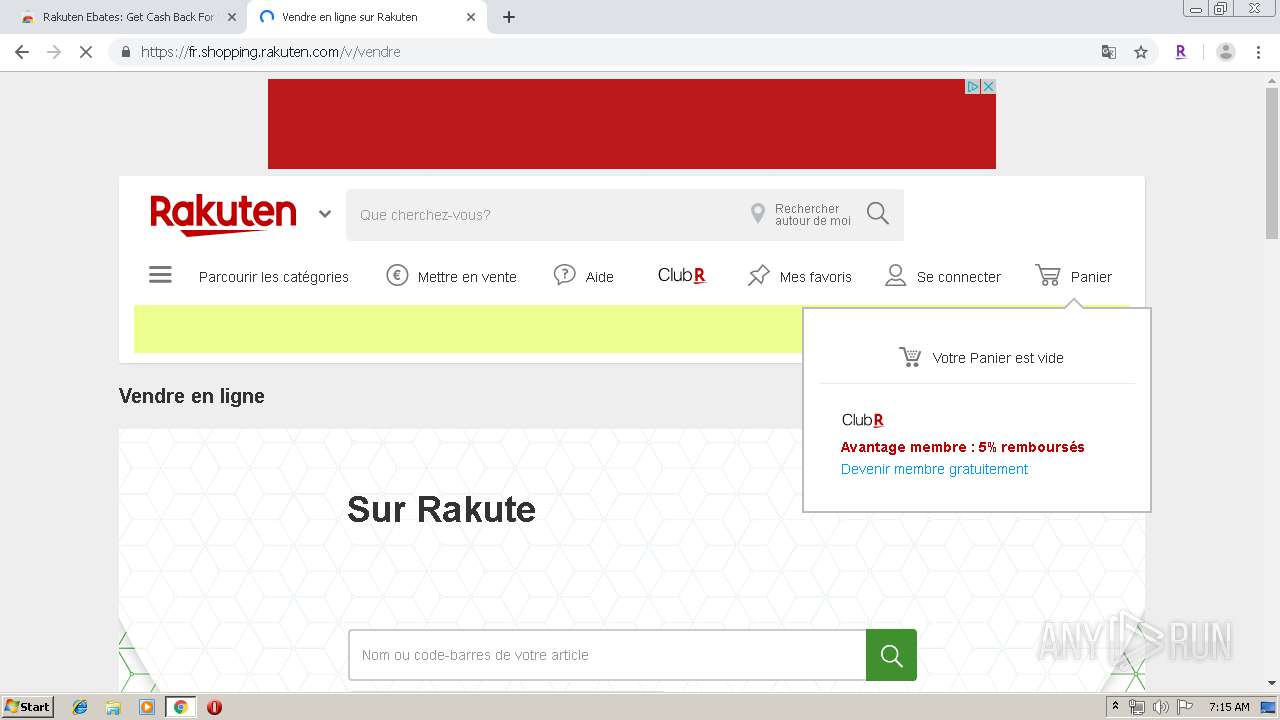Close the 'Vendre en ligne sur Rakuten' tab
Image resolution: width=1280 pixels, height=720 pixels.
[x=471, y=17]
